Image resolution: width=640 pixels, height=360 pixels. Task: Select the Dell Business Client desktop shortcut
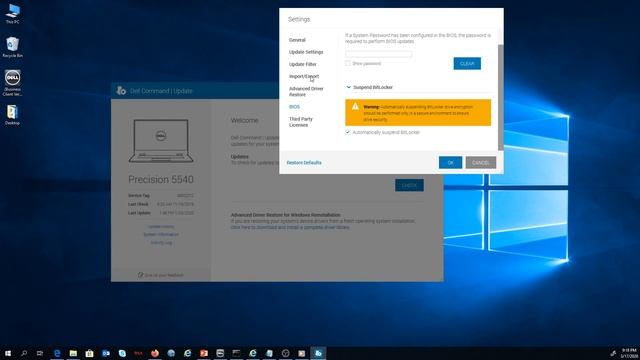12,82
